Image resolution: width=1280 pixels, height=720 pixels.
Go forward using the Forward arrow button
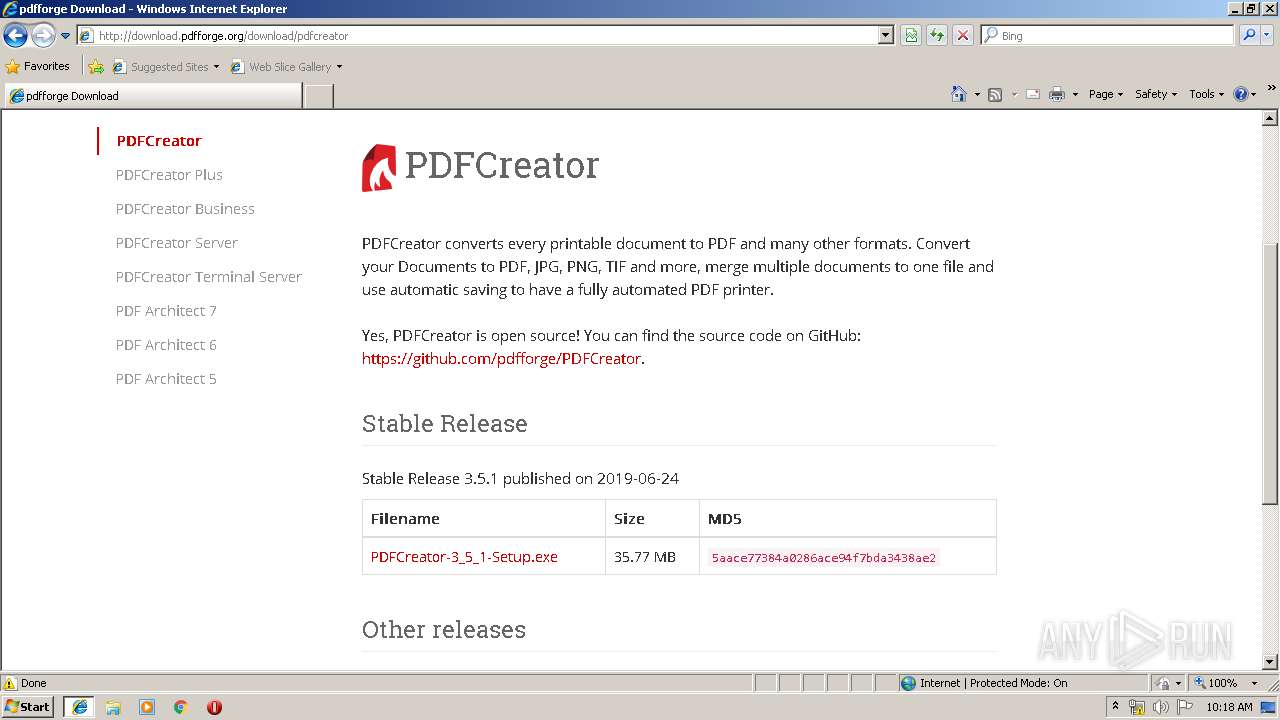pyautogui.click(x=43, y=36)
